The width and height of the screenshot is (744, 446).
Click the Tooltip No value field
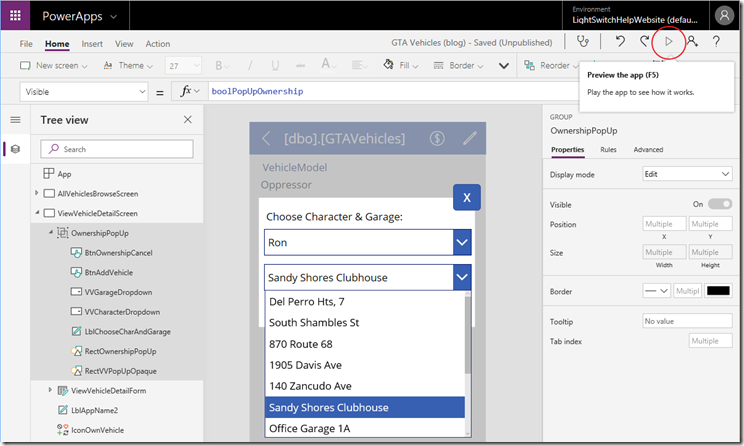click(687, 321)
